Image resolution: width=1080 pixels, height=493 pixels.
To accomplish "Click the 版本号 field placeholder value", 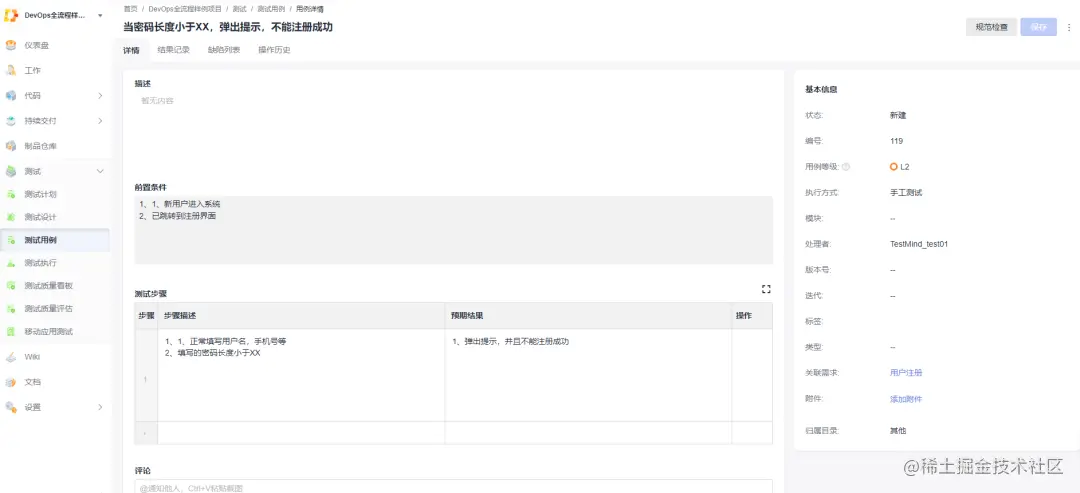I will click(893, 270).
